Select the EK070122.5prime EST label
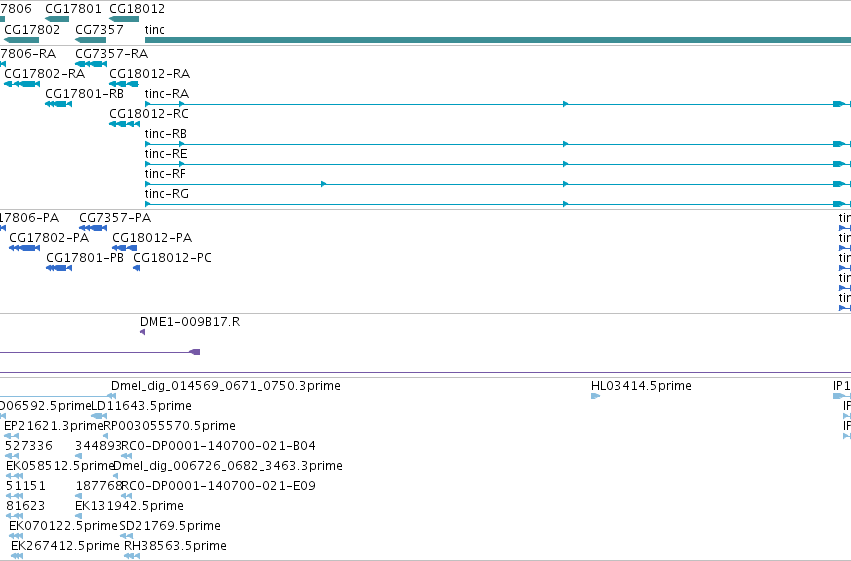The height and width of the screenshot is (561, 851). 63,527
